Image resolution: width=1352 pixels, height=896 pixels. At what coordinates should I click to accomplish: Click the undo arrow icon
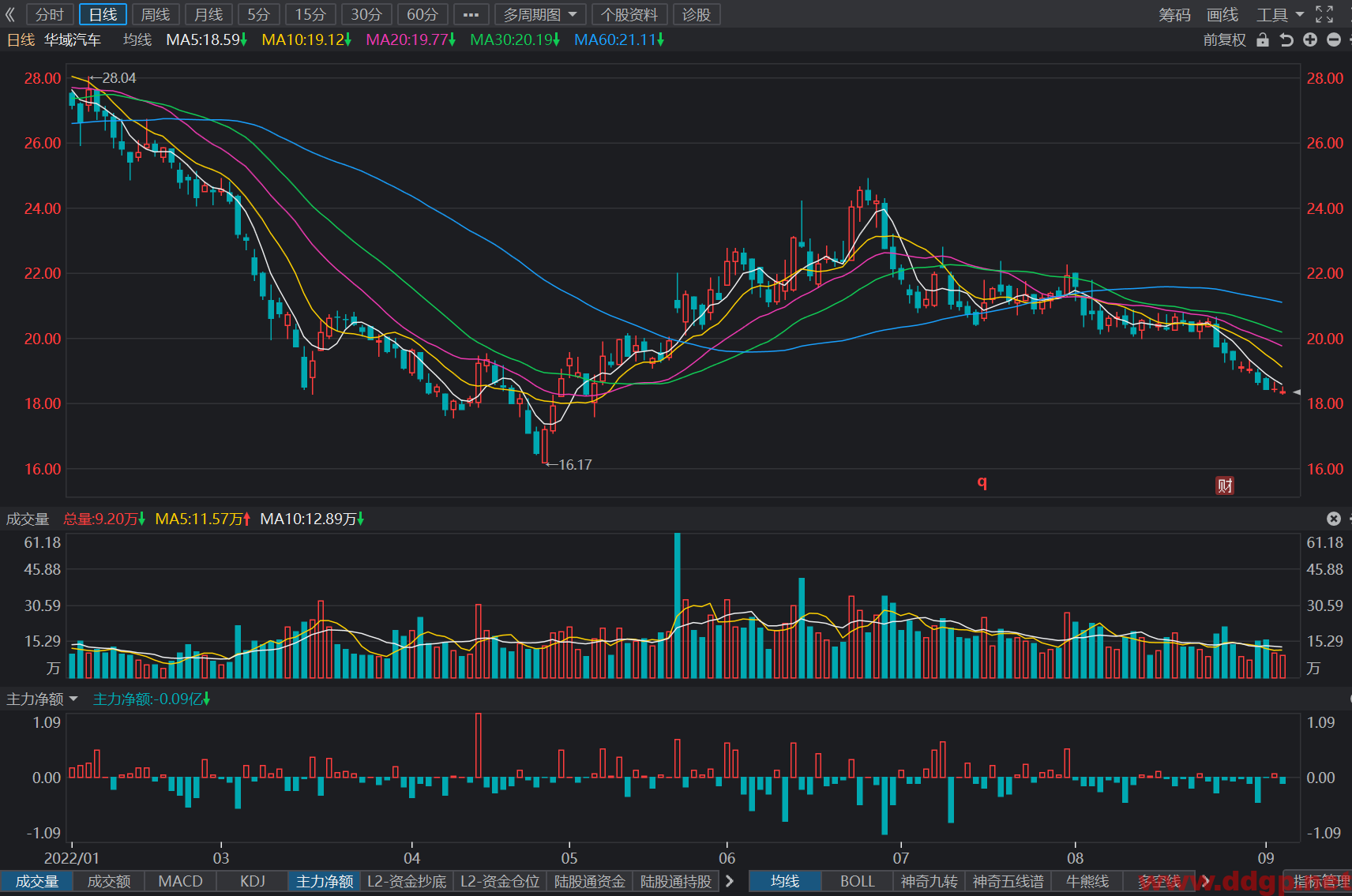1286,39
